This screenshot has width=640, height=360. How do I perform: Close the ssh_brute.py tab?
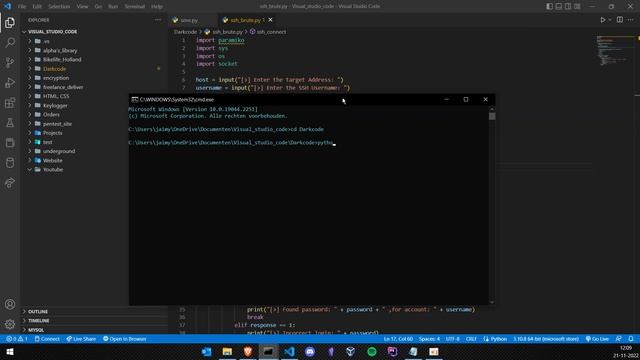[x=270, y=20]
